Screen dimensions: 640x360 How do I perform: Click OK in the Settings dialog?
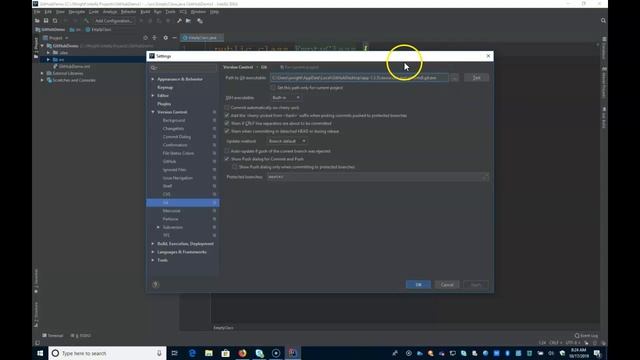(x=418, y=284)
